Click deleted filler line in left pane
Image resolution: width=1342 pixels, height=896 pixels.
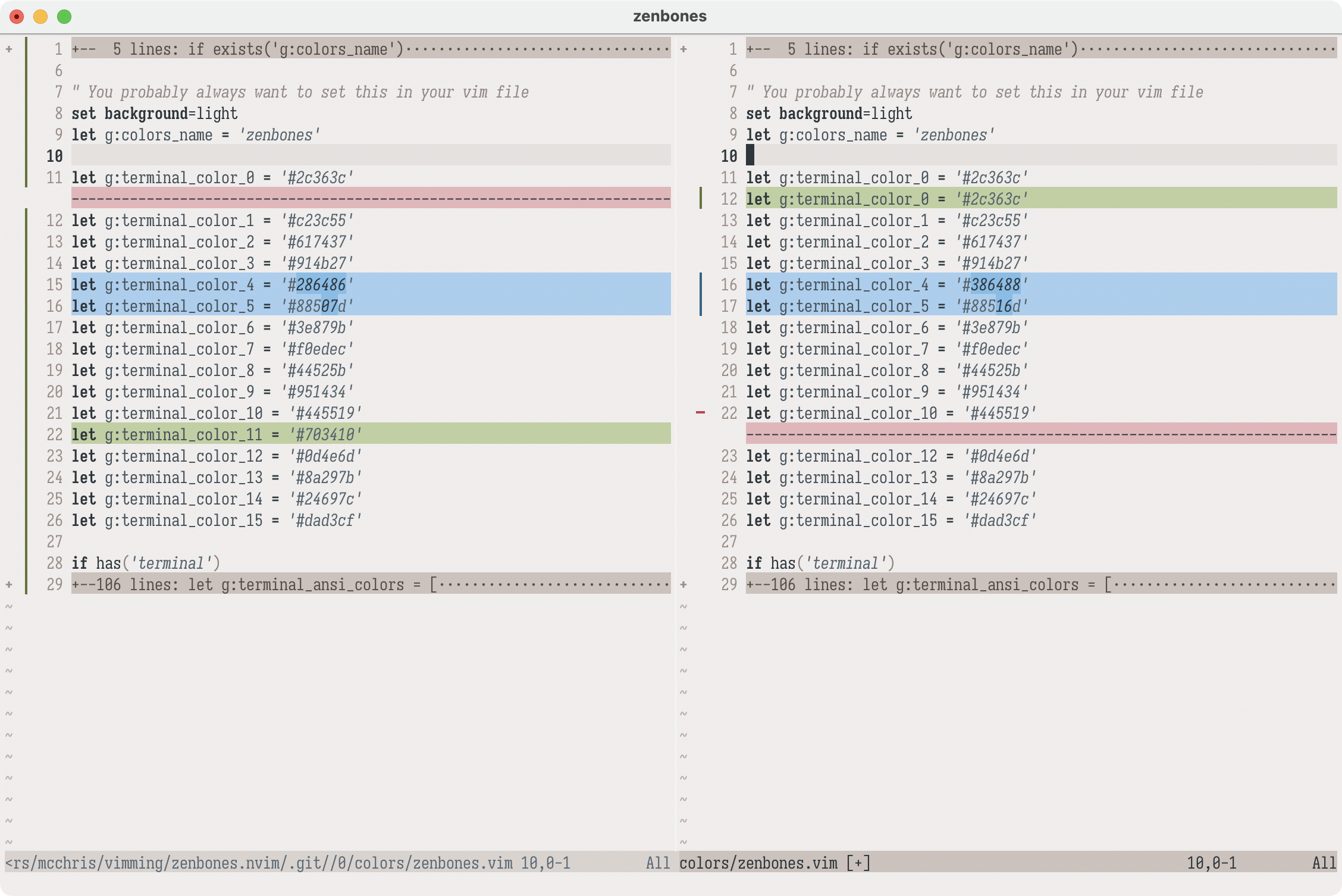pos(370,198)
